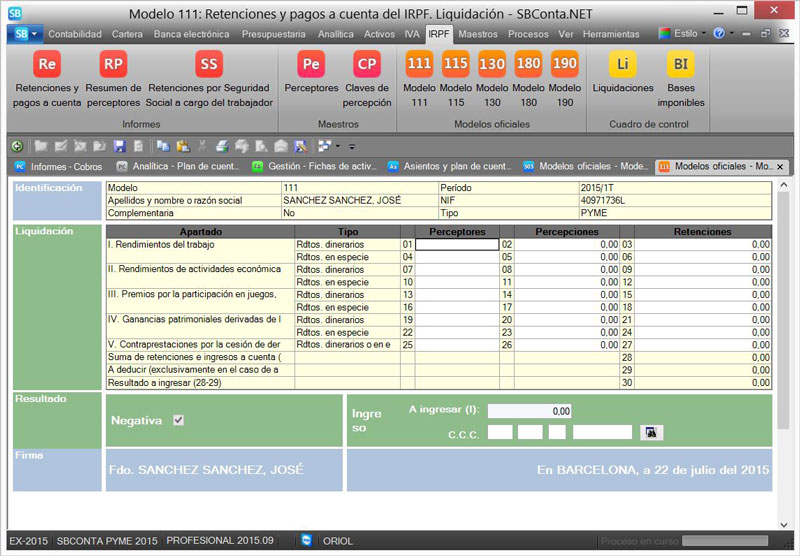Open Bases imponibles control panel

680,65
